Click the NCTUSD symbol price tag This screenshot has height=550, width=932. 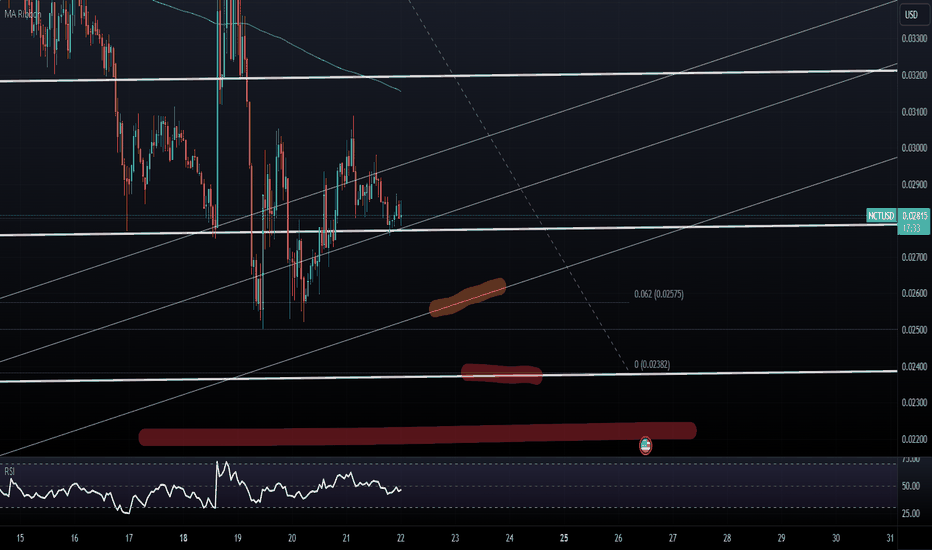(881, 215)
